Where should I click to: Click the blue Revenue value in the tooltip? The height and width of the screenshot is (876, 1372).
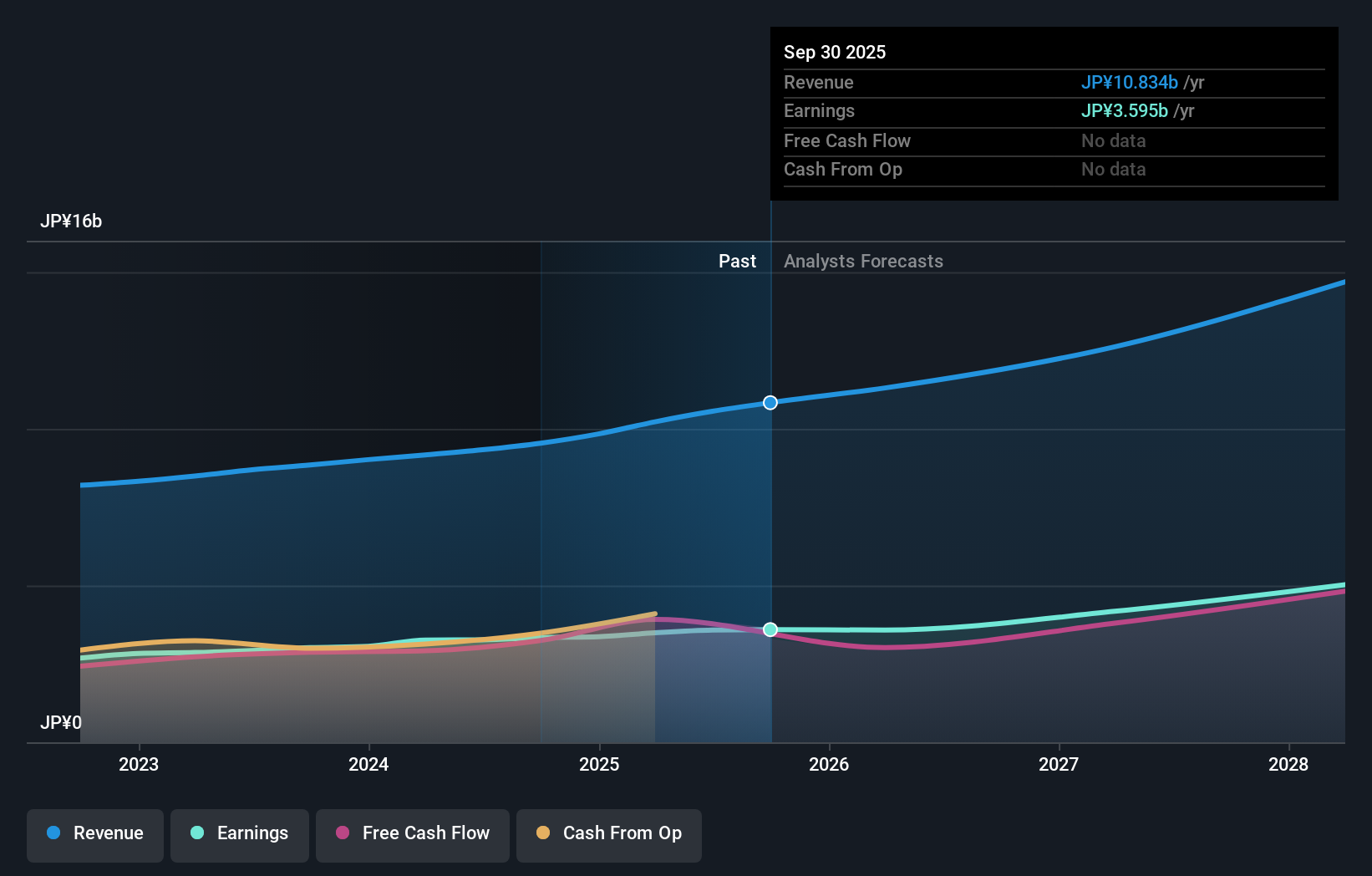tap(1131, 82)
